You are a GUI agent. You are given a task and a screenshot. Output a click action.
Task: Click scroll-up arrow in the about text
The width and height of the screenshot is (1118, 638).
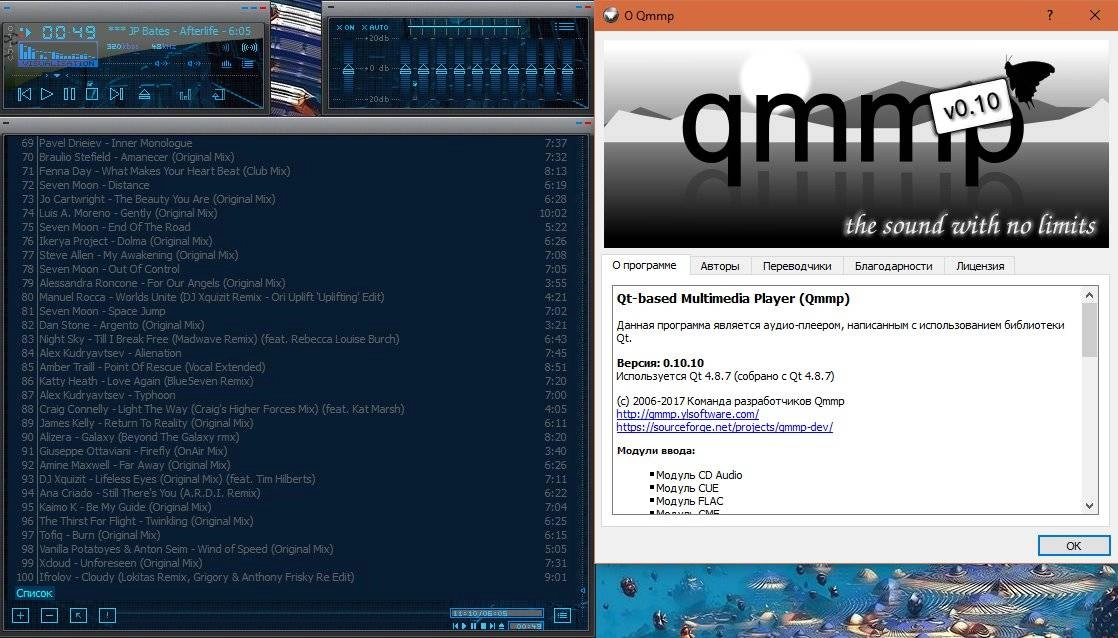tap(1089, 295)
